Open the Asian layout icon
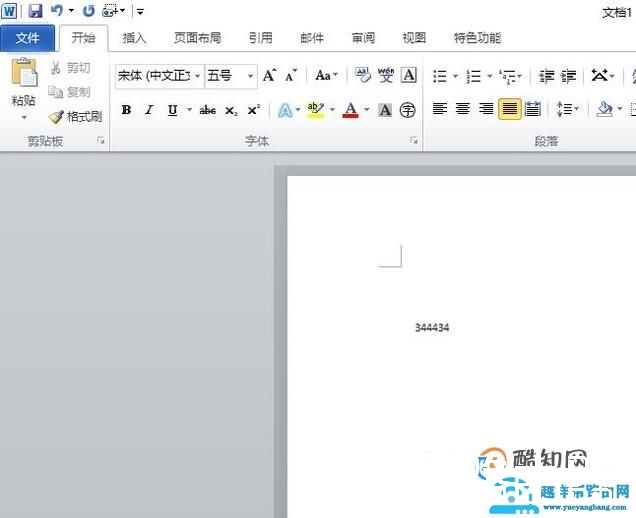The image size is (636, 518). coord(602,75)
